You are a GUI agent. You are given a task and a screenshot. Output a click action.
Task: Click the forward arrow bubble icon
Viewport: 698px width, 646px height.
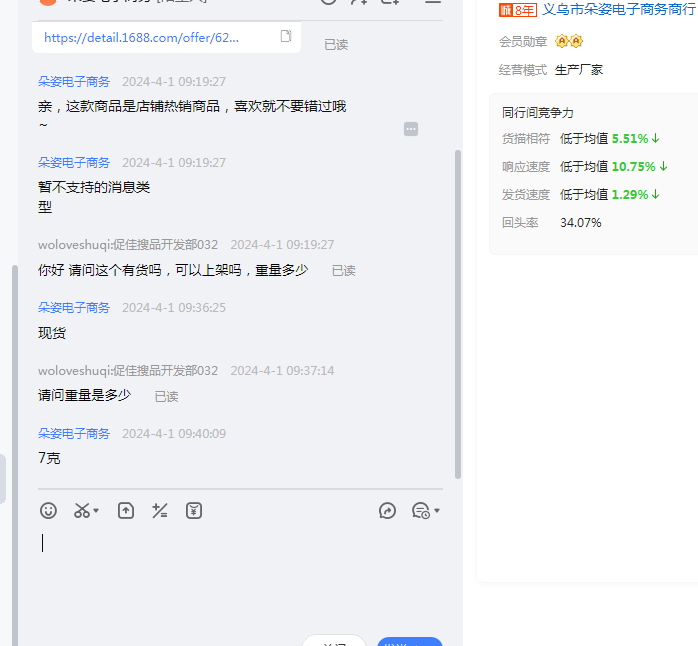click(388, 511)
